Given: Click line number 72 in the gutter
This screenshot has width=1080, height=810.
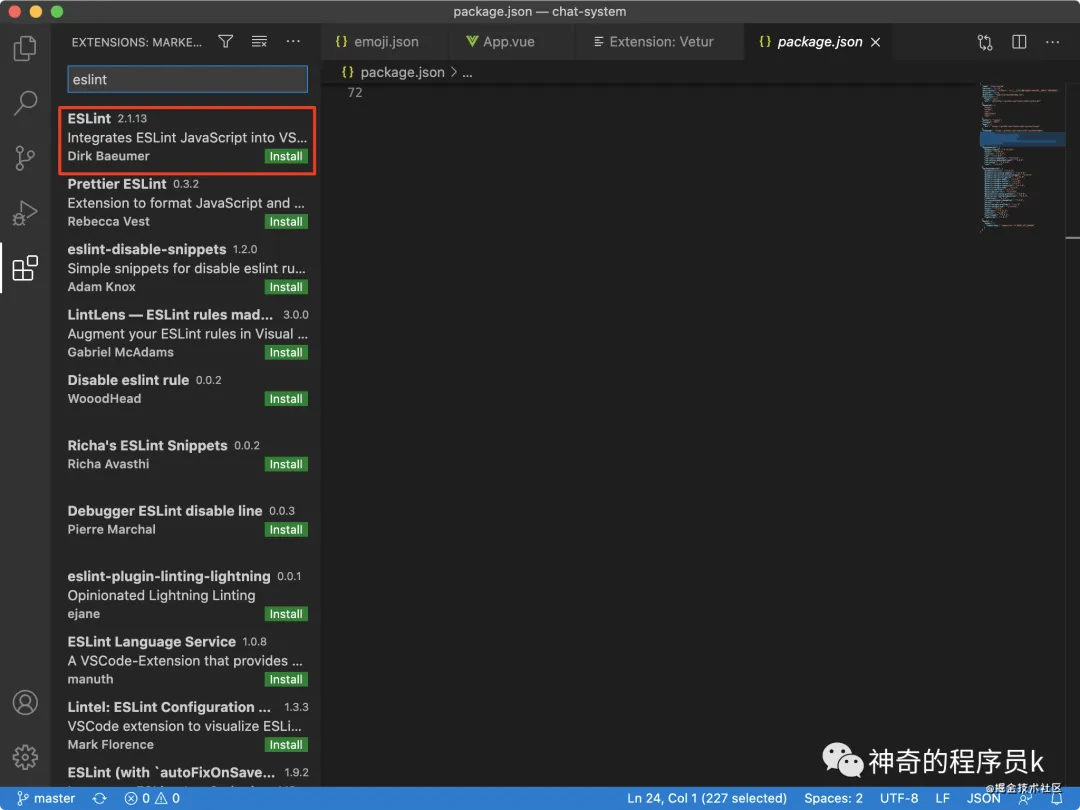Looking at the screenshot, I should 355,92.
